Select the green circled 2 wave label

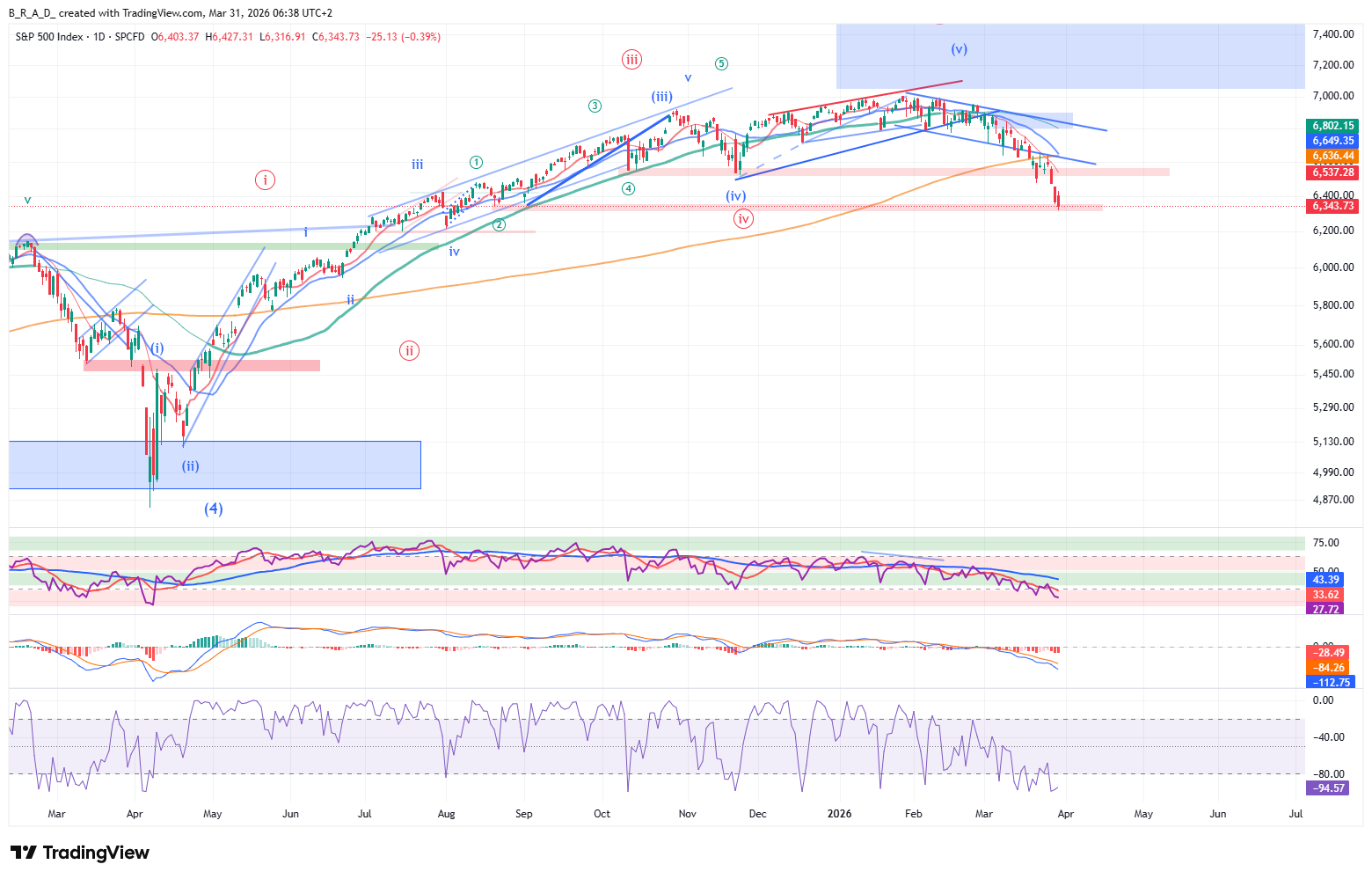pyautogui.click(x=499, y=224)
